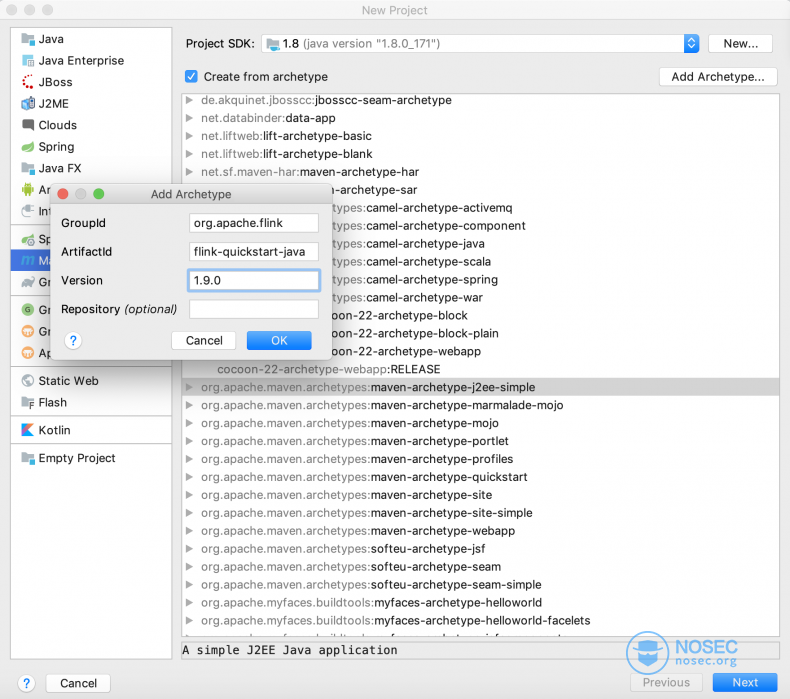Choose the Java FX folder icon
Screen dimensions: 790x699
click(28, 168)
